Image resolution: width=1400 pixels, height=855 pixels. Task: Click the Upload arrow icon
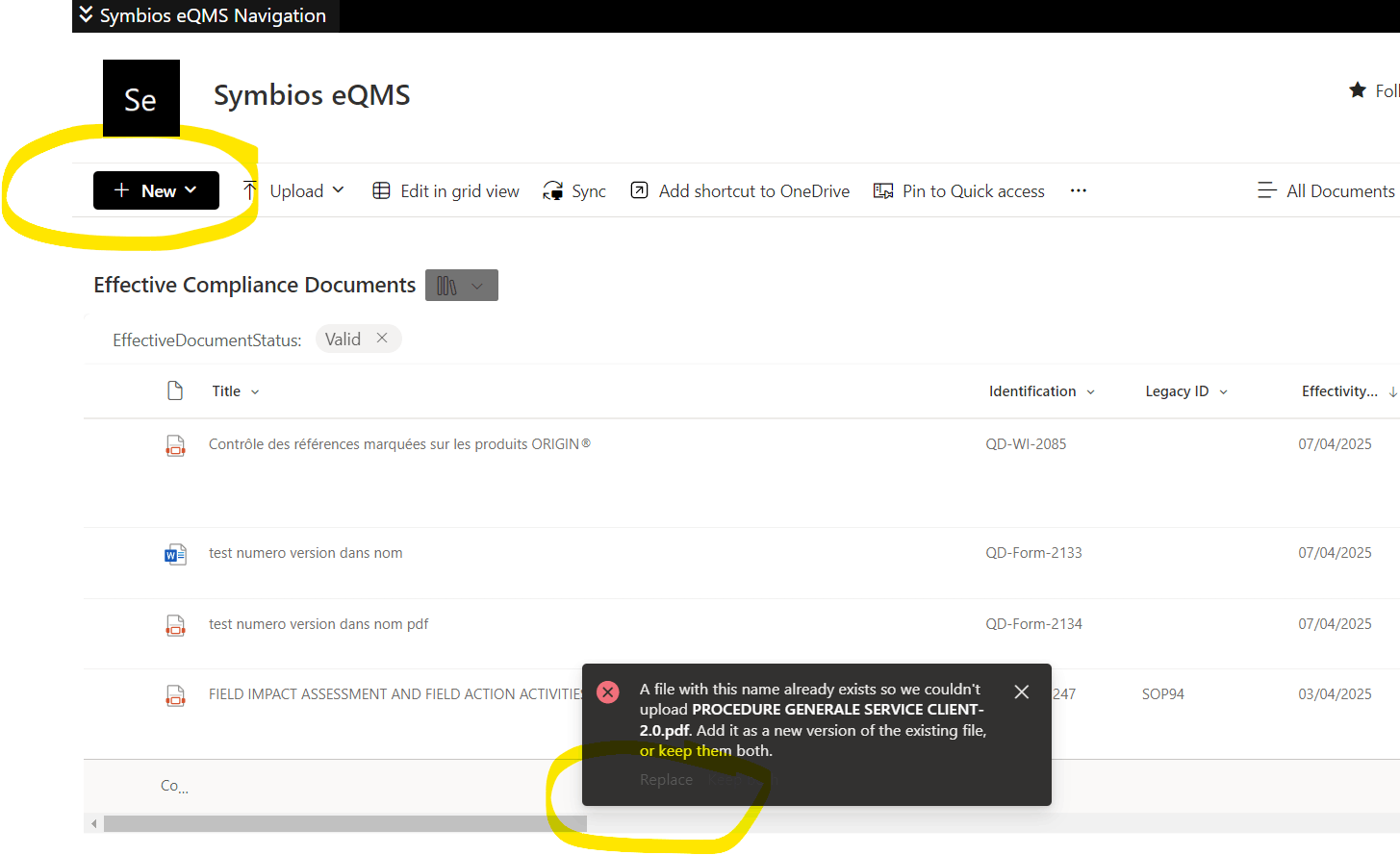(x=249, y=190)
